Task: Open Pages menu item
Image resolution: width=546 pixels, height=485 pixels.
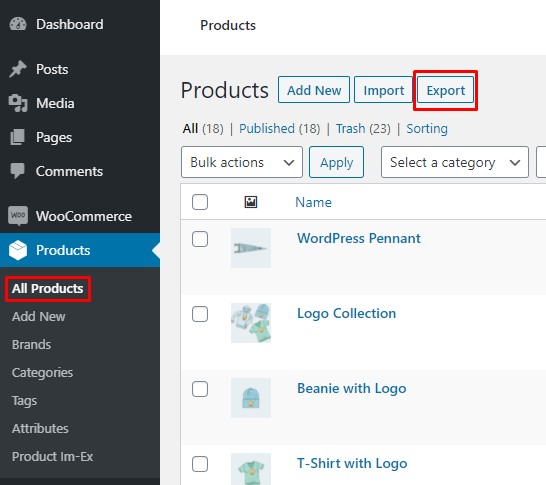Action: point(80,137)
